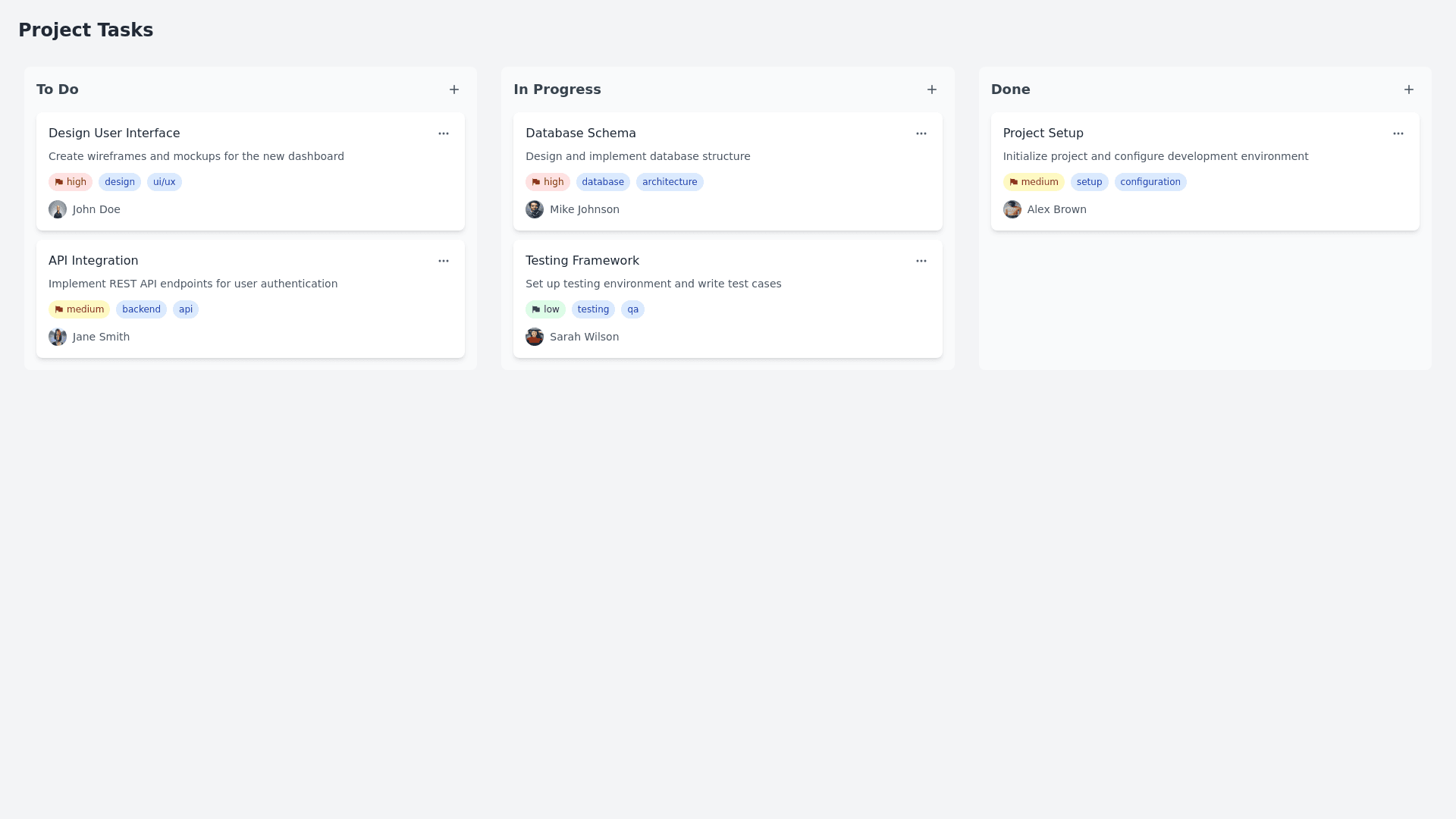Select the architecture tag

click(x=670, y=182)
